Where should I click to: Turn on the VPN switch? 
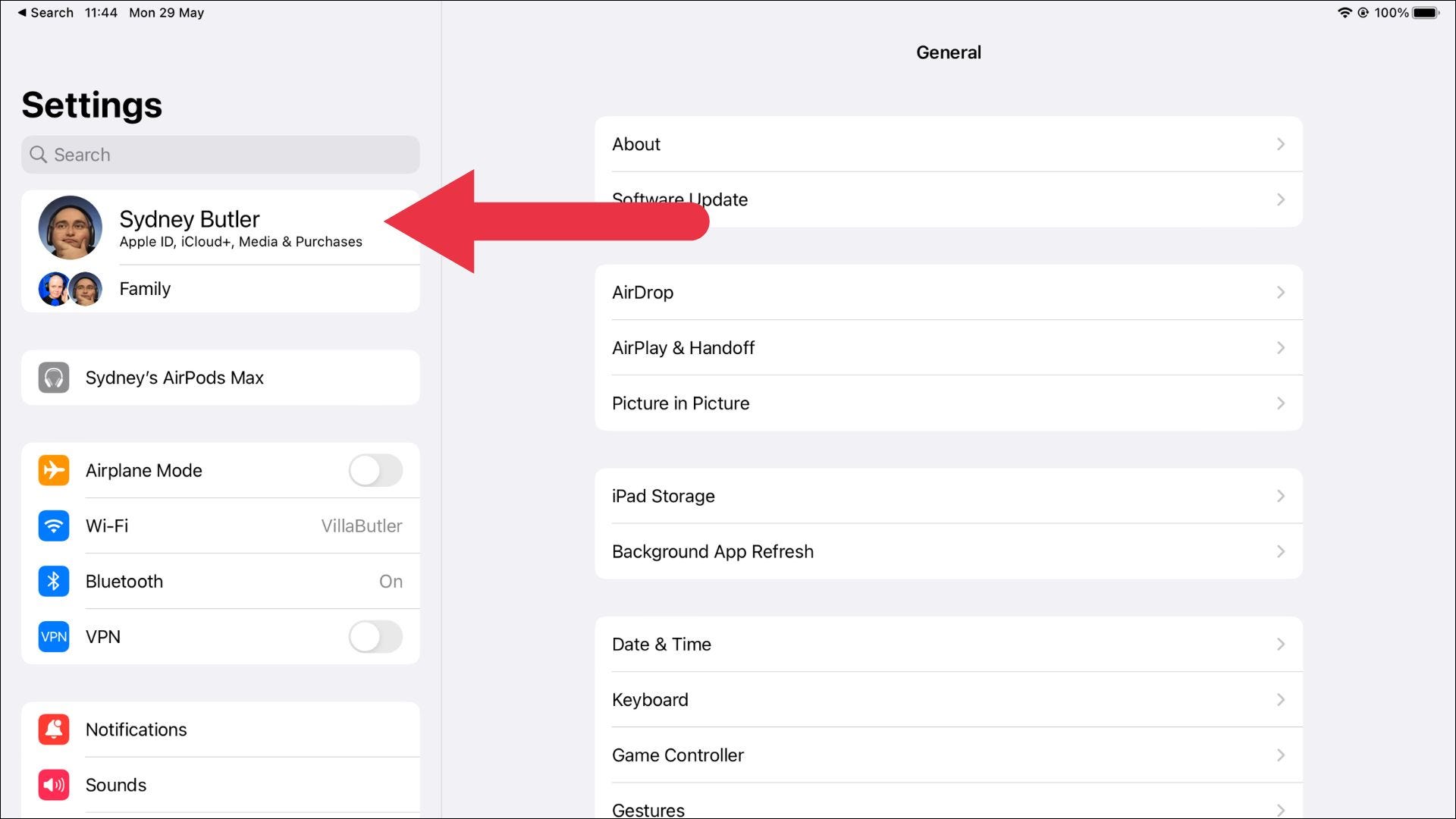click(x=375, y=637)
